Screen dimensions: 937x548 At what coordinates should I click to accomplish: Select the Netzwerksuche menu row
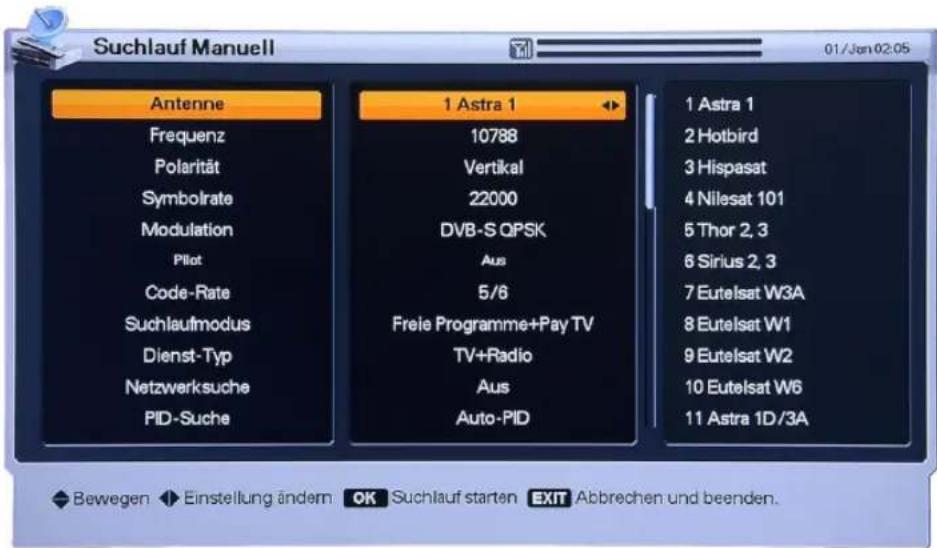[186, 387]
